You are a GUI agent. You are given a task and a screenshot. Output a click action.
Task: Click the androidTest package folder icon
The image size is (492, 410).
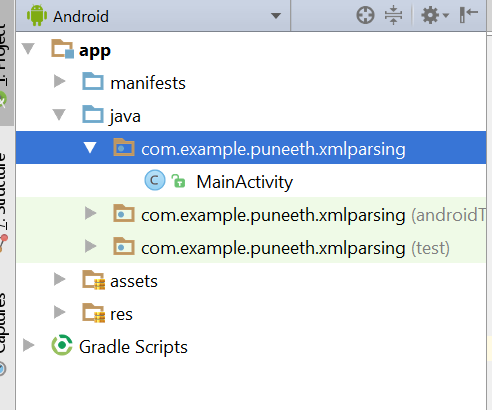click(x=124, y=213)
